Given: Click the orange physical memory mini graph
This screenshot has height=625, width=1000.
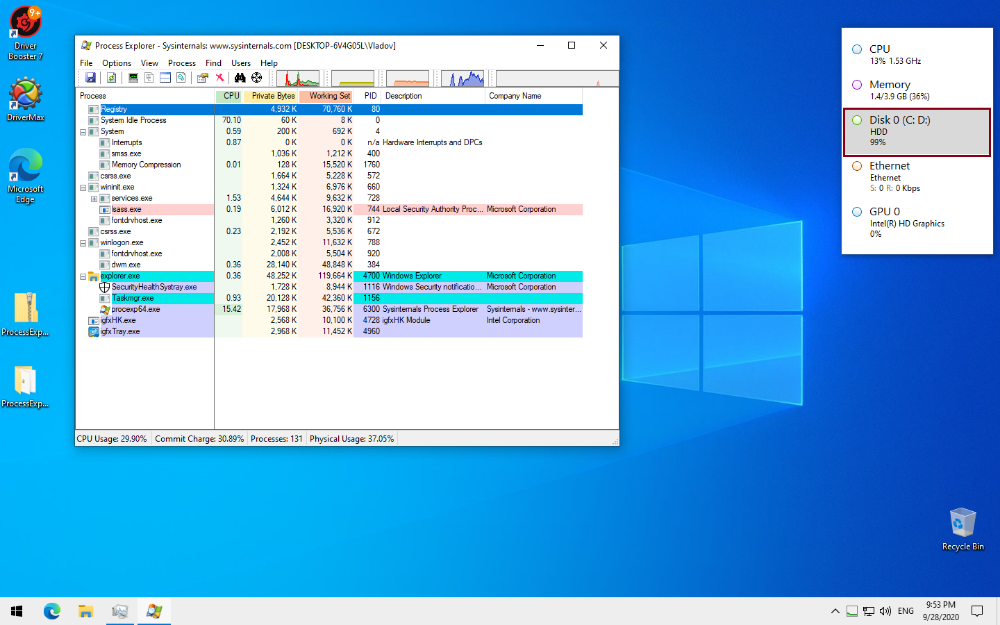Looking at the screenshot, I should 408,78.
